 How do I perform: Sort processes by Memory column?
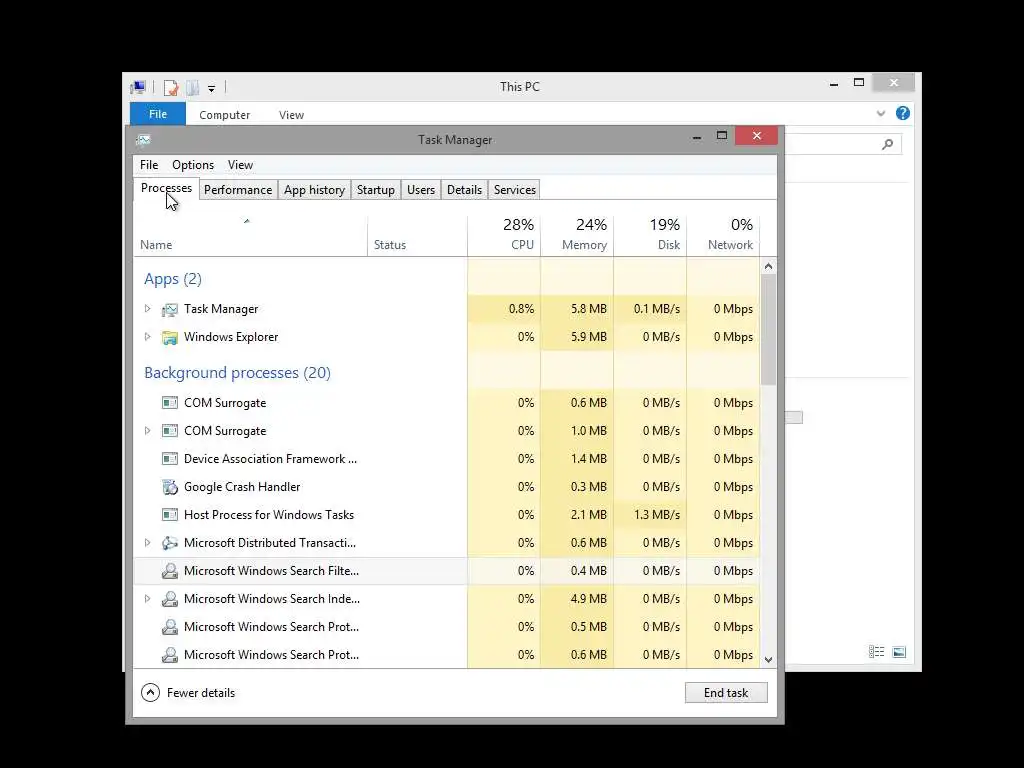pyautogui.click(x=577, y=236)
